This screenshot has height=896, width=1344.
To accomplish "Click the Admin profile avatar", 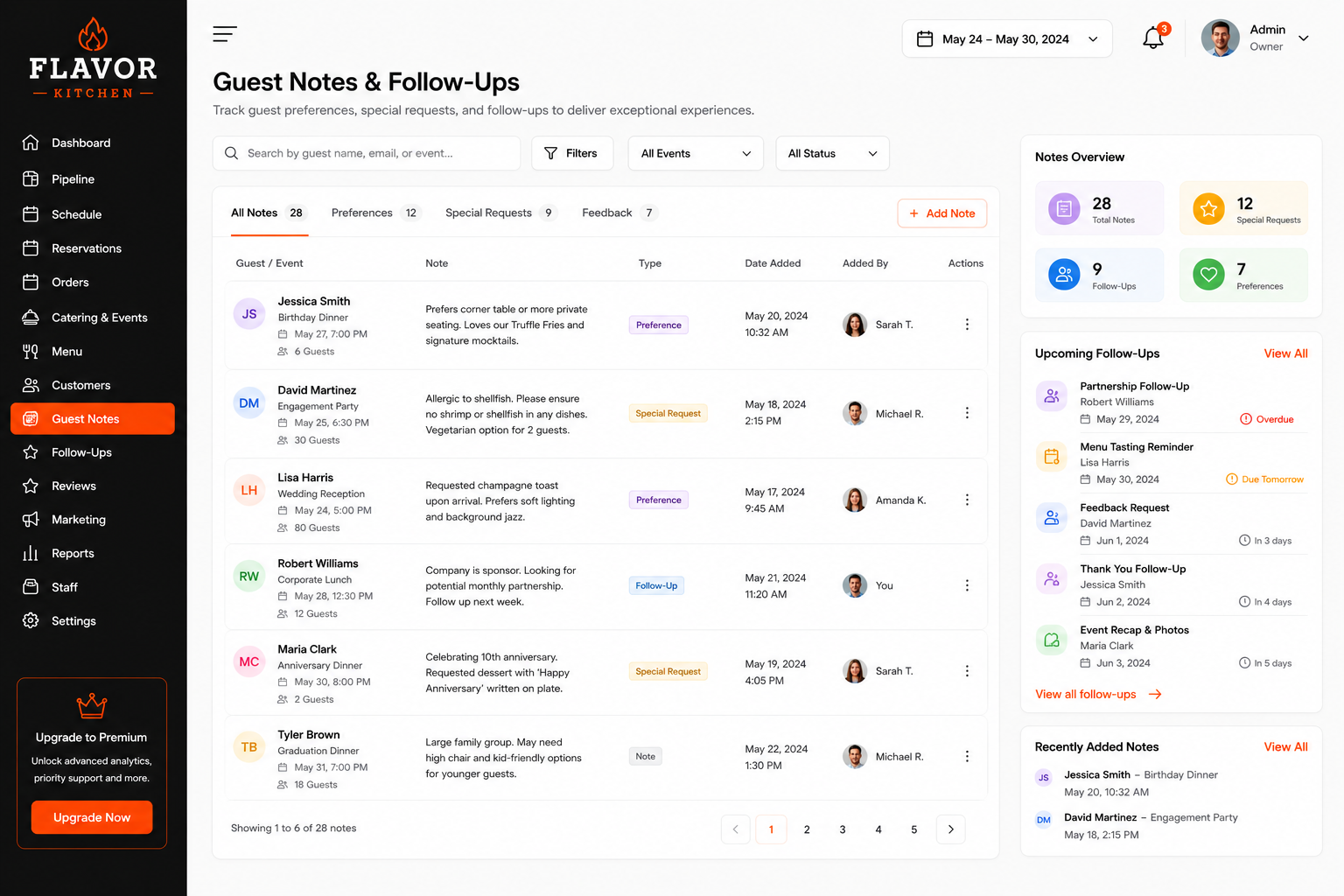I will 1221,38.
